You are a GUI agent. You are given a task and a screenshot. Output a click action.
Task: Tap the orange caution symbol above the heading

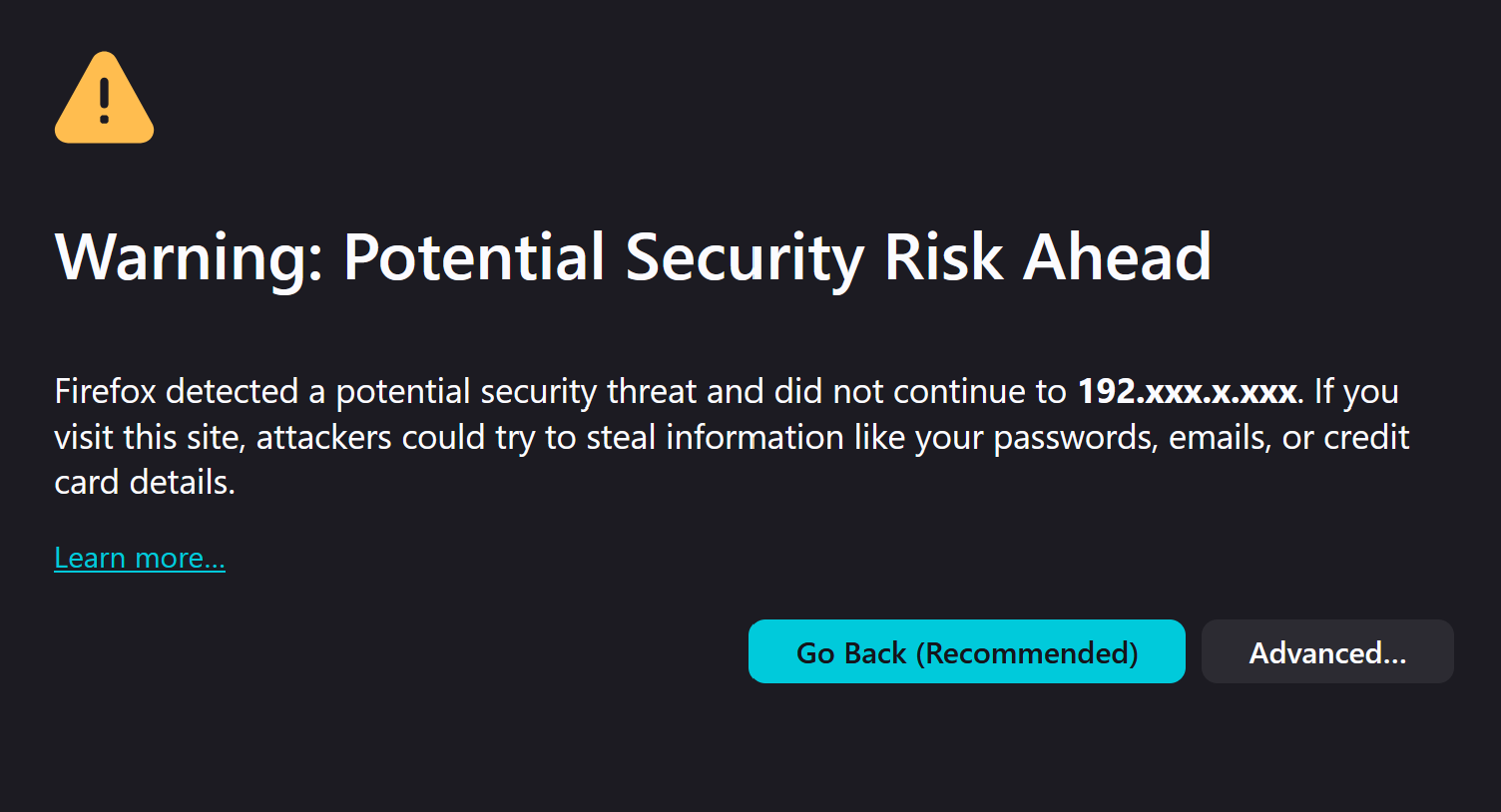103,96
